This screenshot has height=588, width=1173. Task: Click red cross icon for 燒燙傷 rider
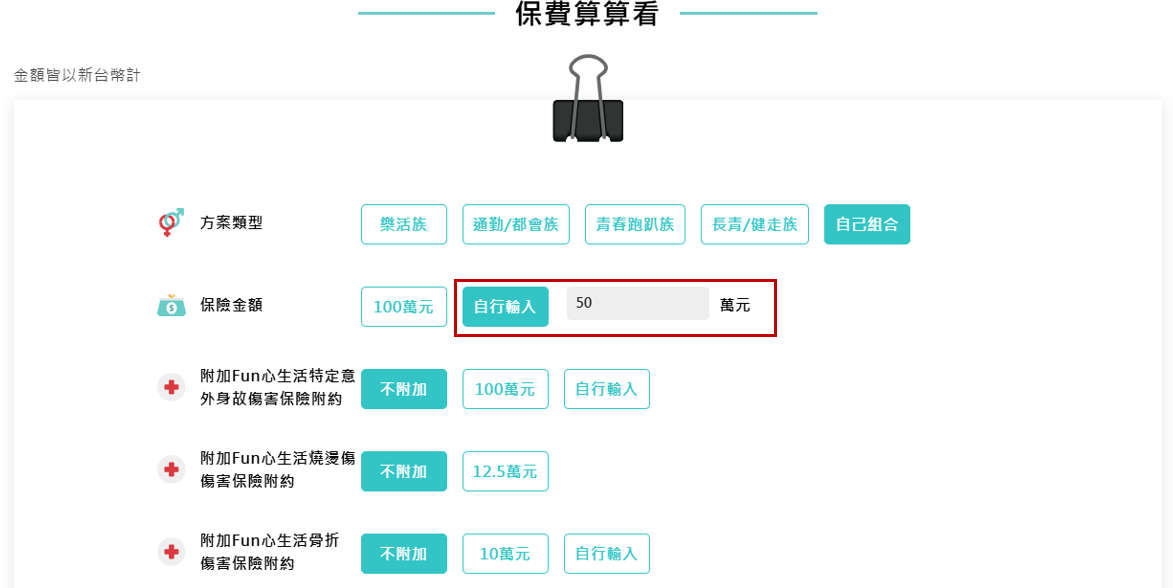[x=171, y=469]
